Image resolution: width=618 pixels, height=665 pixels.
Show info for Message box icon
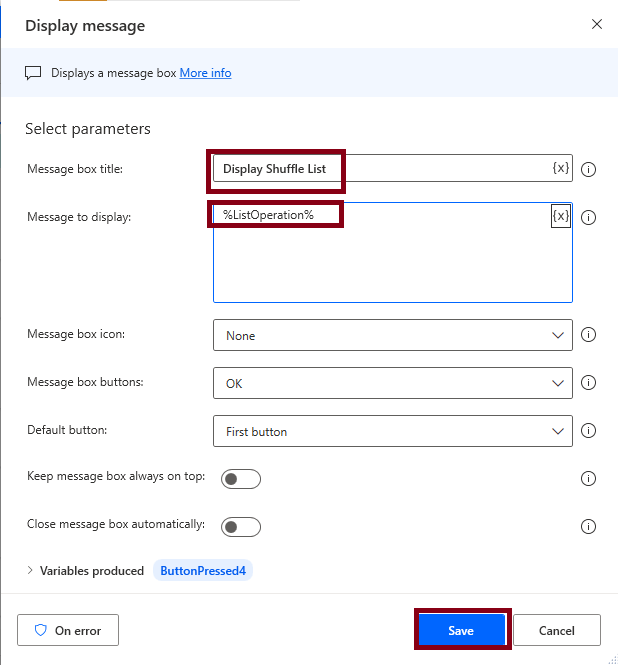pyautogui.click(x=589, y=336)
